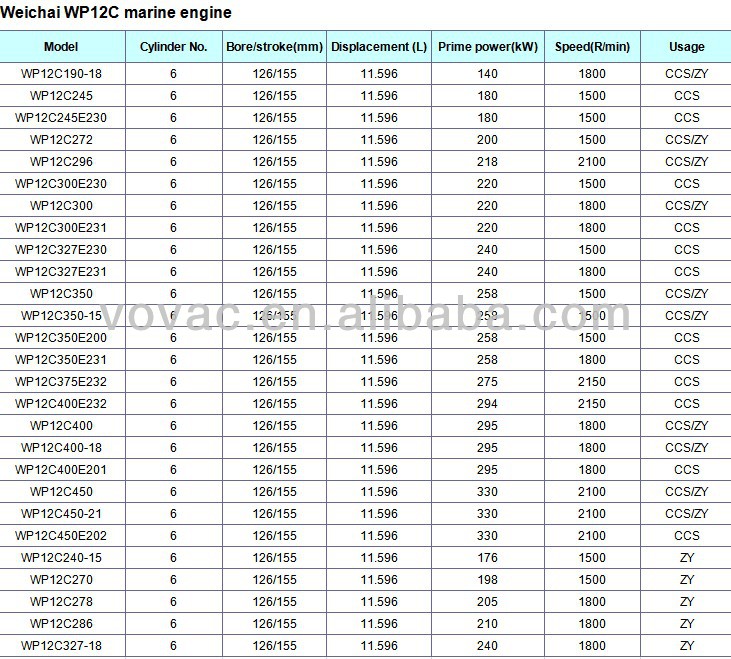
Task: Select model cell WP12C327-18
Action: [x=61, y=645]
